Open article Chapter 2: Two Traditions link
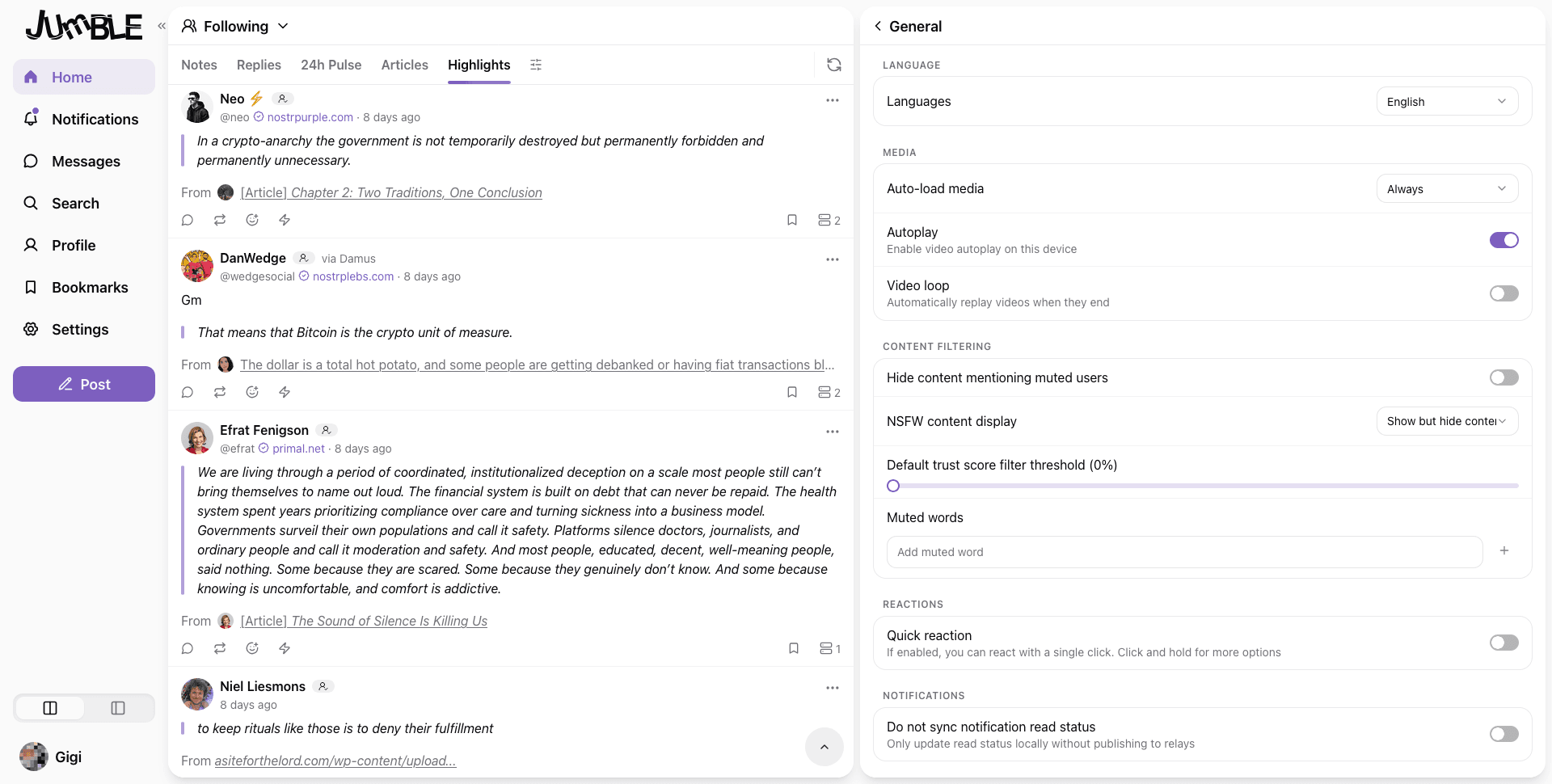Viewport: 1552px width, 784px height. pos(391,192)
